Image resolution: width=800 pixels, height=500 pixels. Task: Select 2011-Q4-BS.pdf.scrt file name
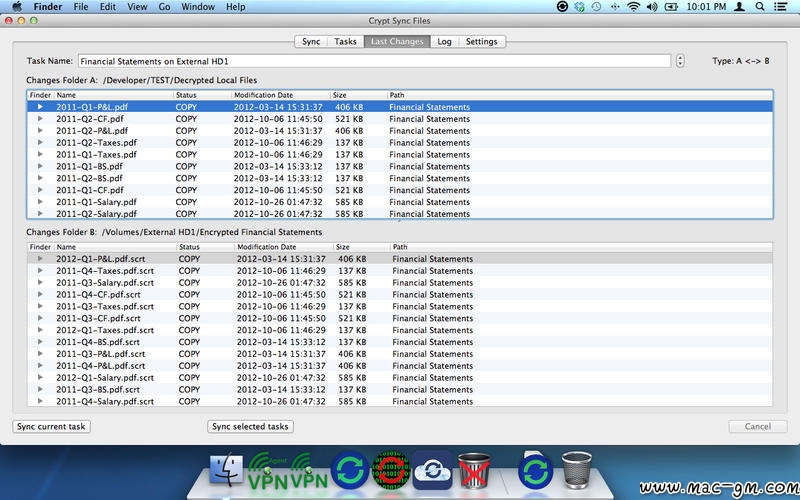click(x=97, y=342)
